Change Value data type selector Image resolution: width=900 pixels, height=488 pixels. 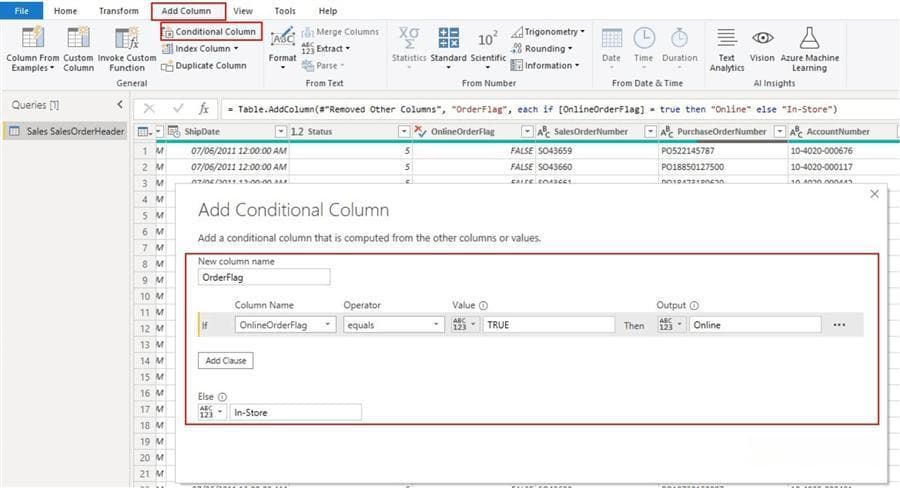click(464, 325)
